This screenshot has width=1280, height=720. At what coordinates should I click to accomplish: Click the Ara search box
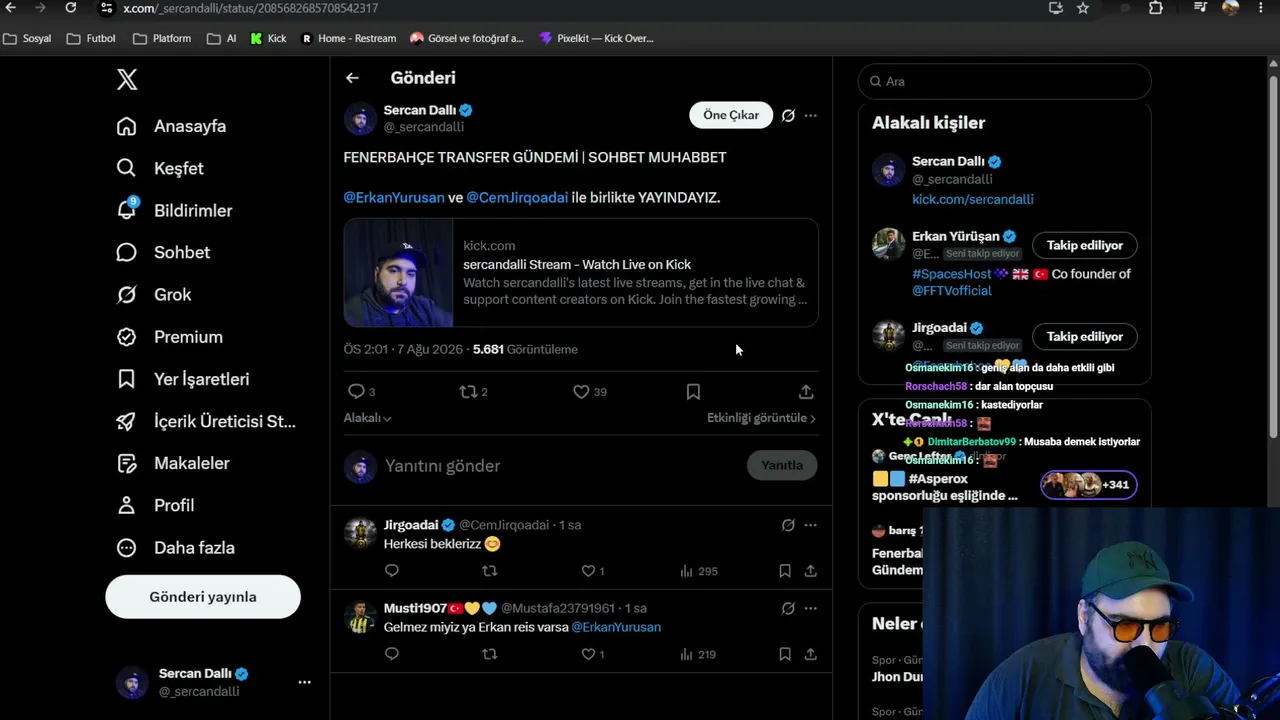pyautogui.click(x=1004, y=81)
